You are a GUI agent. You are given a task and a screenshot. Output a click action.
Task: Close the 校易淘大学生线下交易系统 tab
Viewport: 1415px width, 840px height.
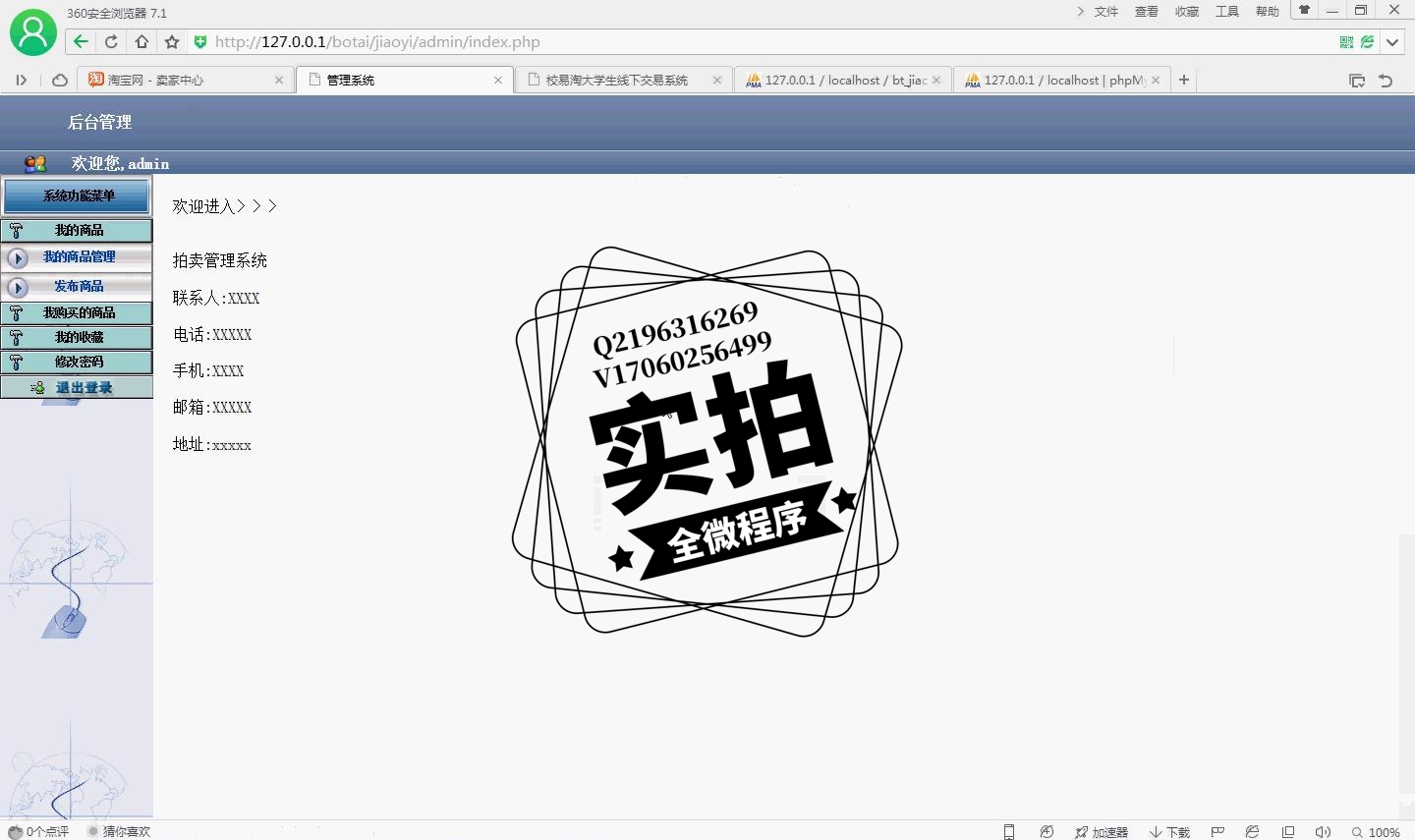coord(717,80)
